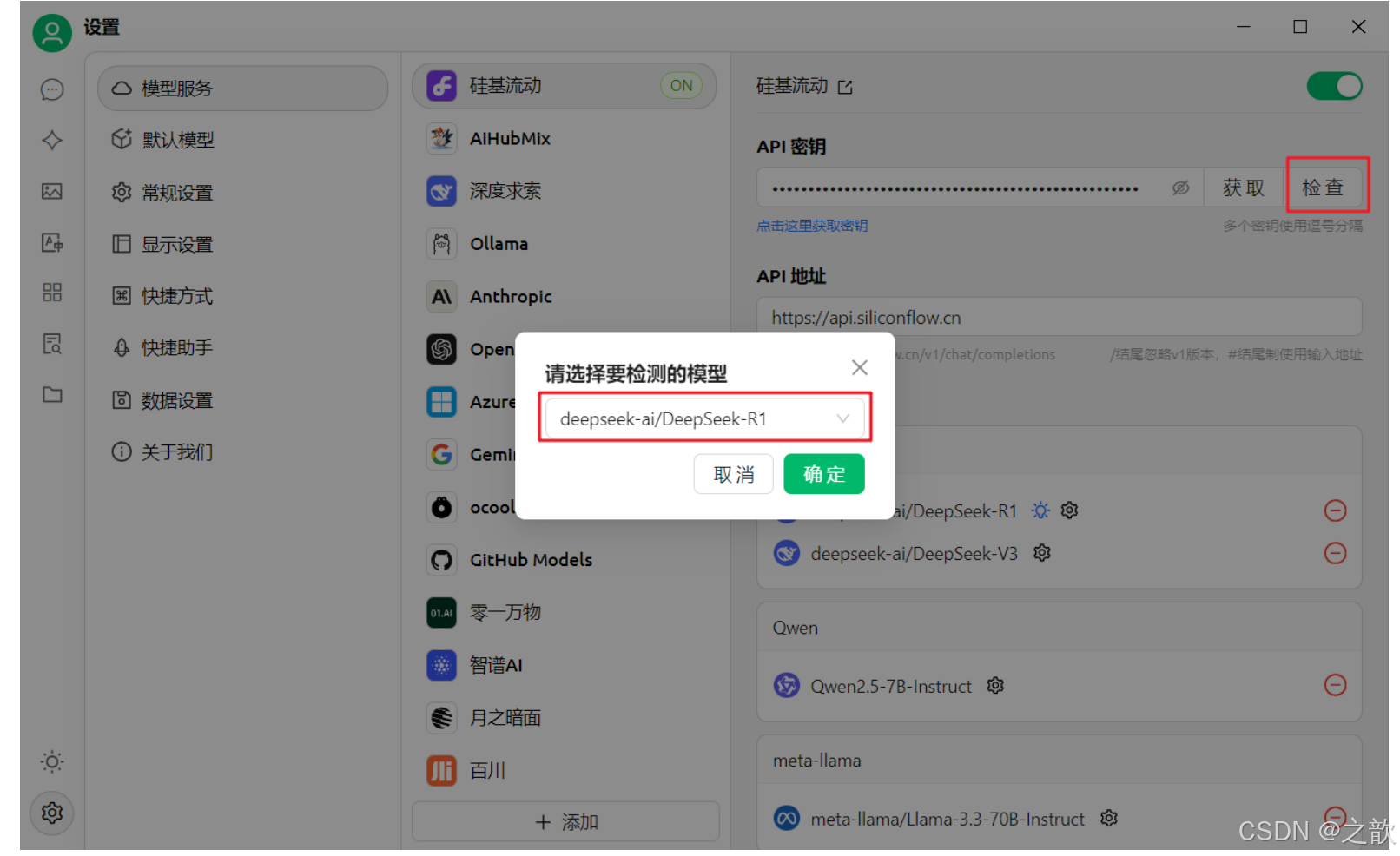Click the meta-llama model logo icon
This screenshot has width=1400, height=856.
787,819
